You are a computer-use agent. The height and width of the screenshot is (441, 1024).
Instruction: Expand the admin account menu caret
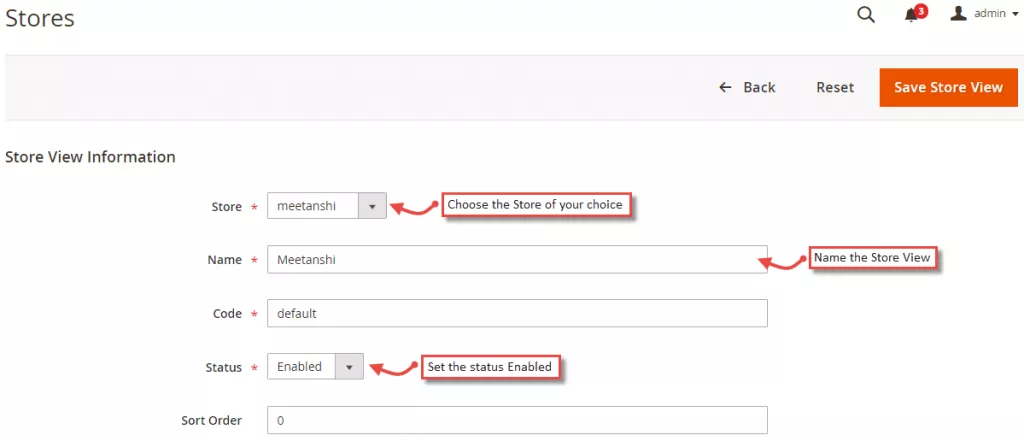(1015, 15)
